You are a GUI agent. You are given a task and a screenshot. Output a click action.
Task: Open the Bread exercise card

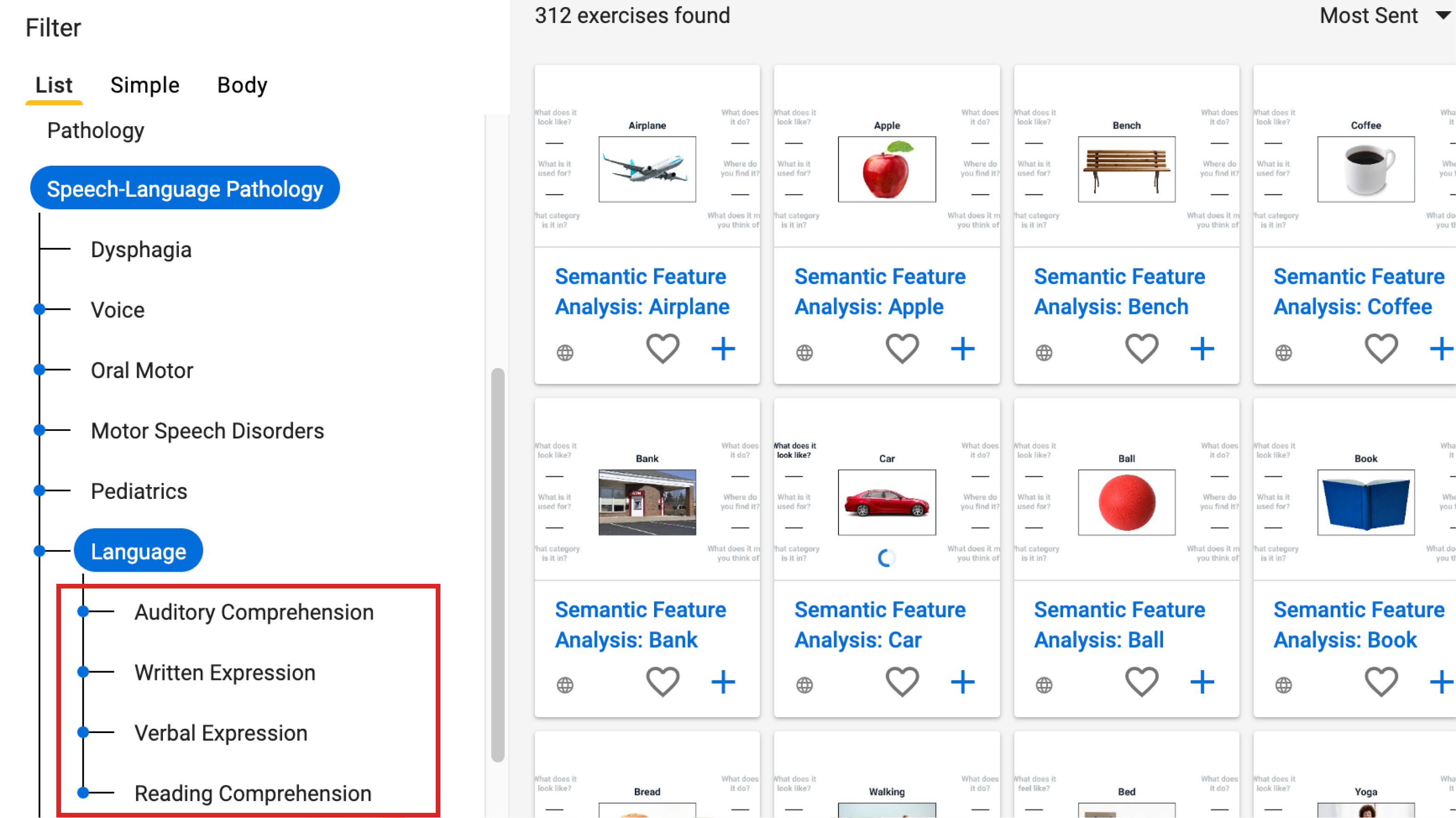[x=647, y=775]
